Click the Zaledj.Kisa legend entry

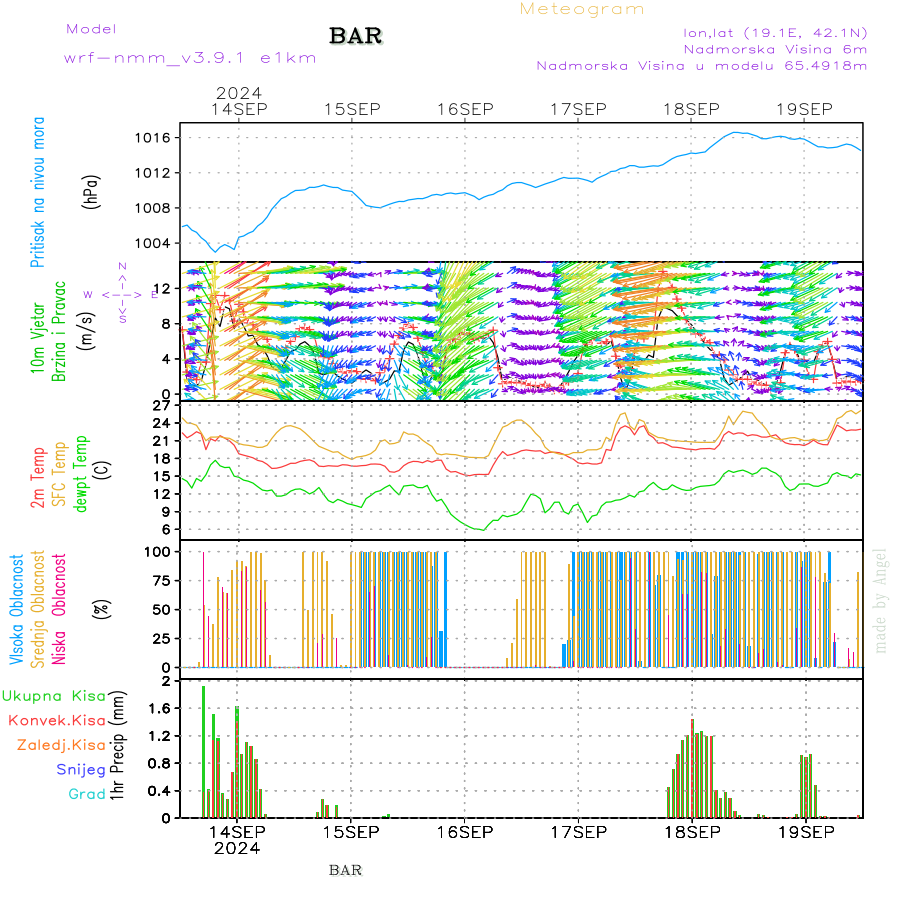61,745
